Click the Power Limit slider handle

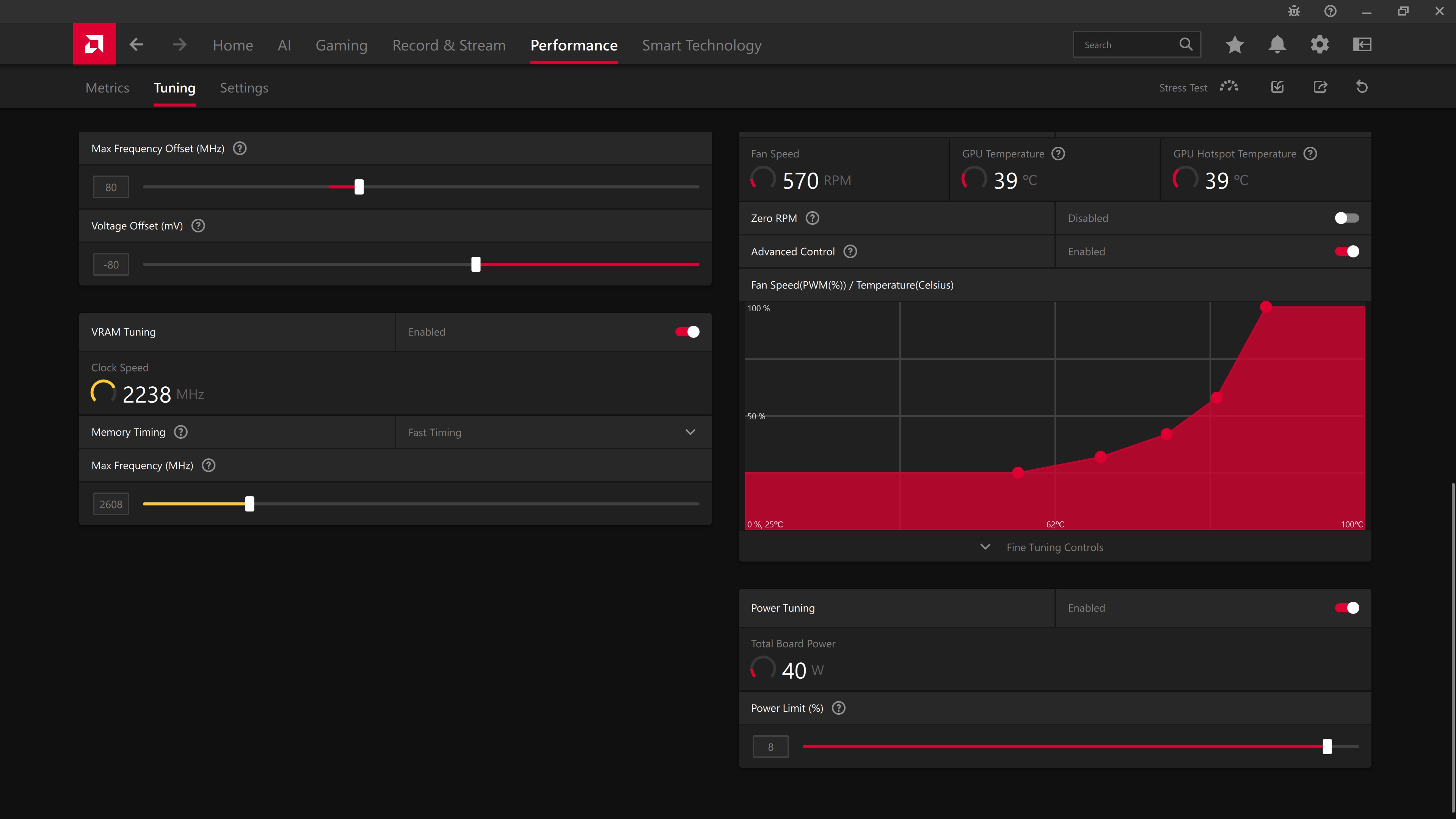click(1327, 747)
